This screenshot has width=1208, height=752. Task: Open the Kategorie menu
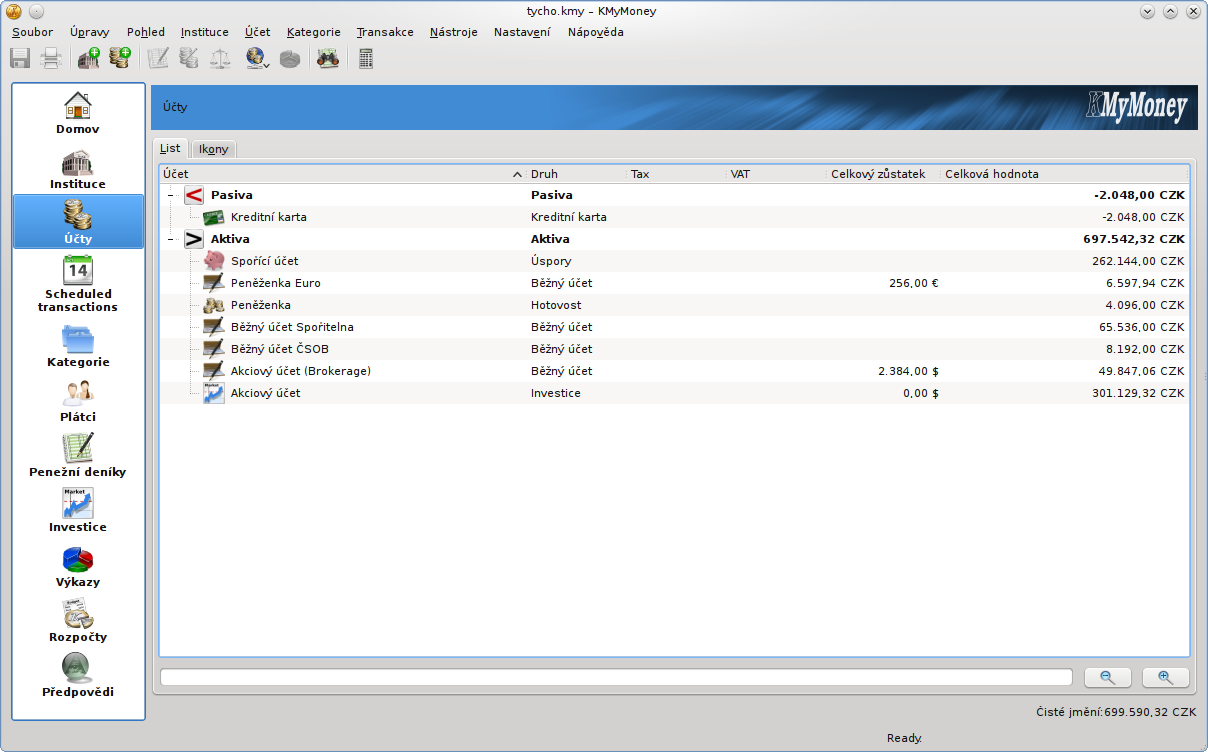click(x=314, y=32)
